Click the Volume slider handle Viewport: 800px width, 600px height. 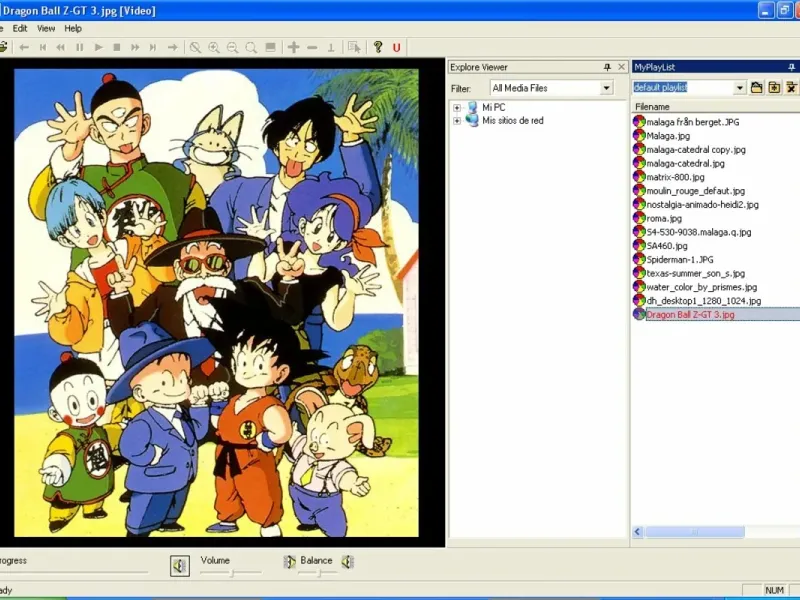232,573
